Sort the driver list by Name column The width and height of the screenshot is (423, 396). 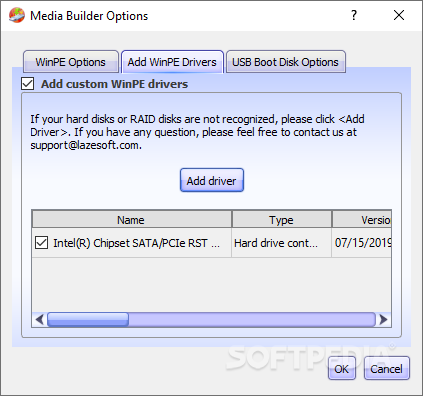tap(131, 220)
